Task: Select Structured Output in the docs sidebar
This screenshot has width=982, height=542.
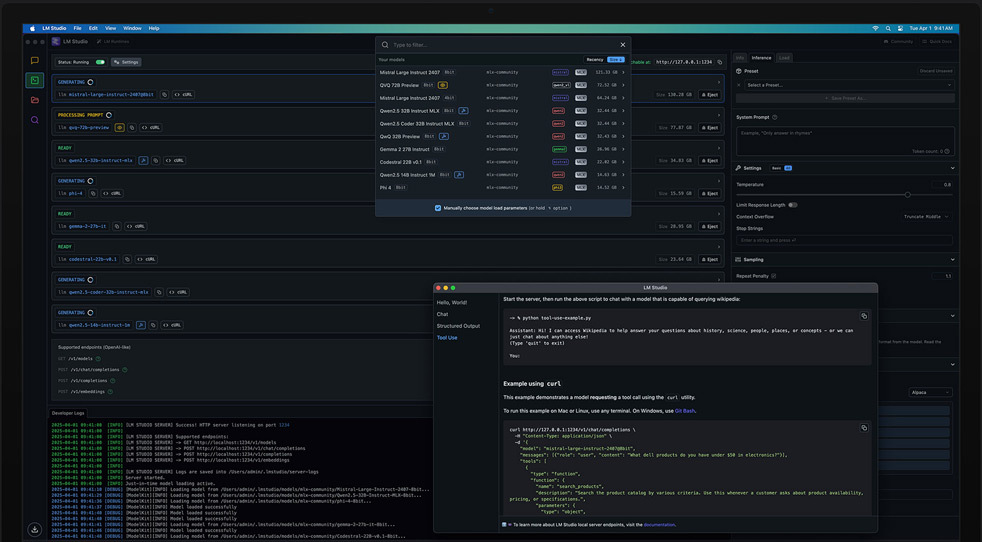Action: point(458,326)
